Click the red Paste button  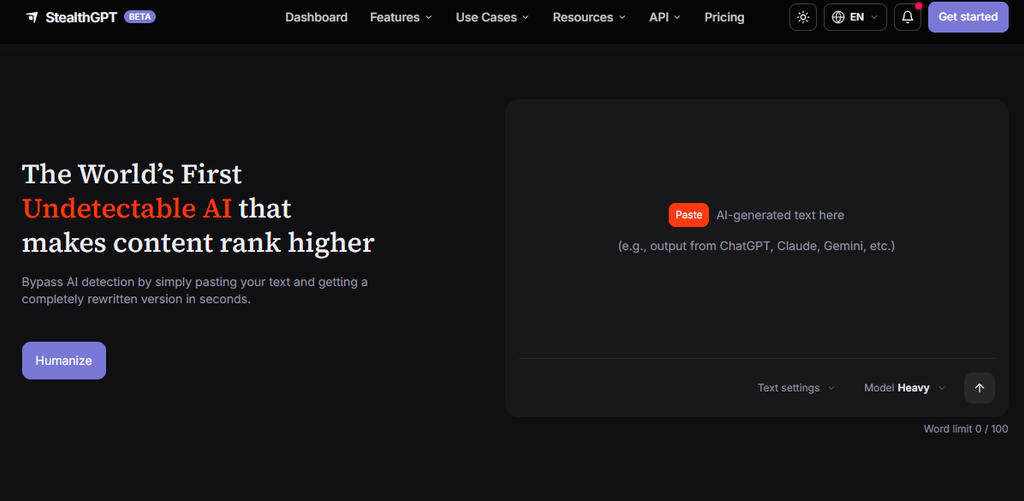688,215
